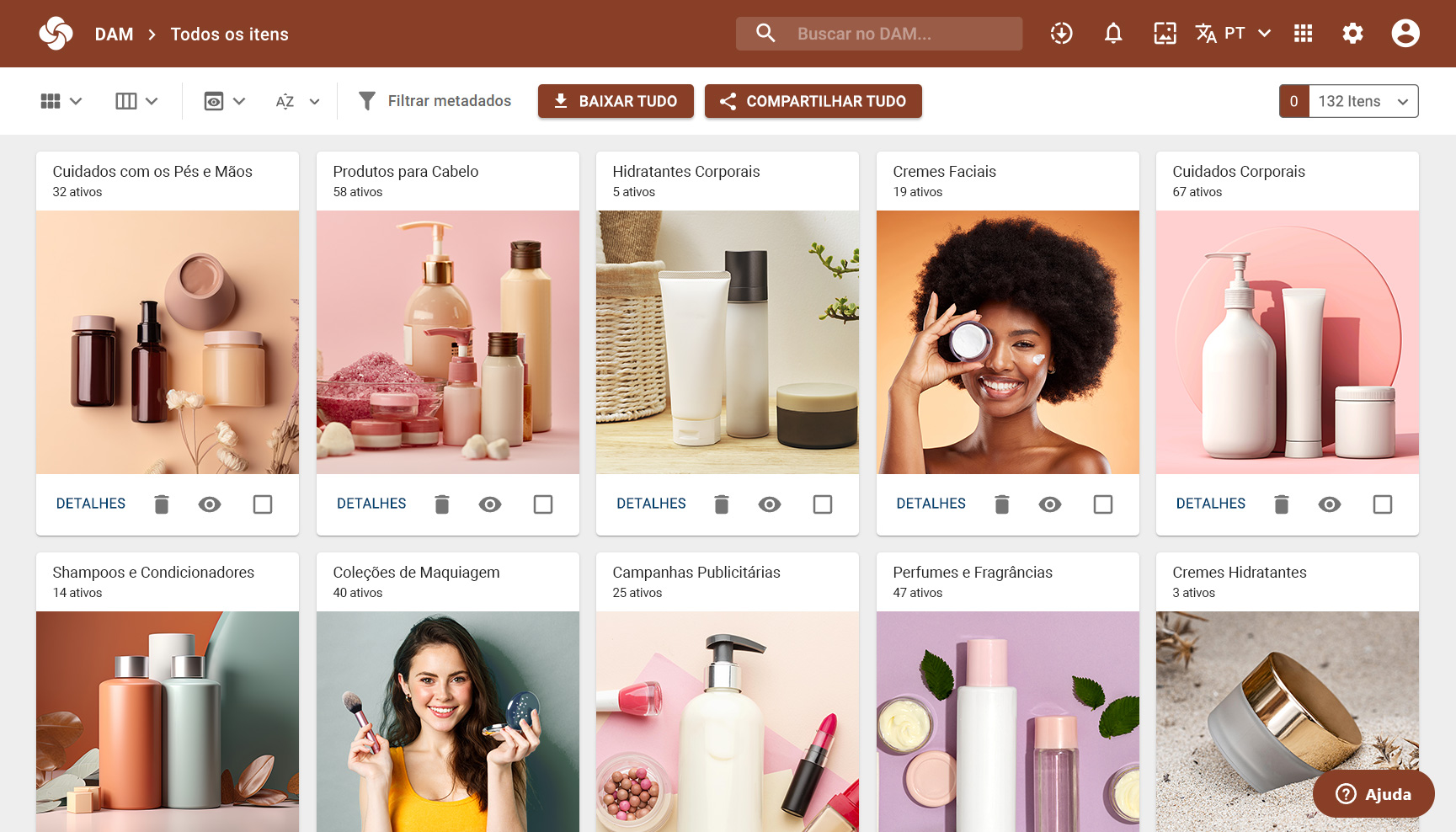Viewport: 1456px width, 832px height.
Task: Click the Todos os itens breadcrumb
Action: [229, 35]
